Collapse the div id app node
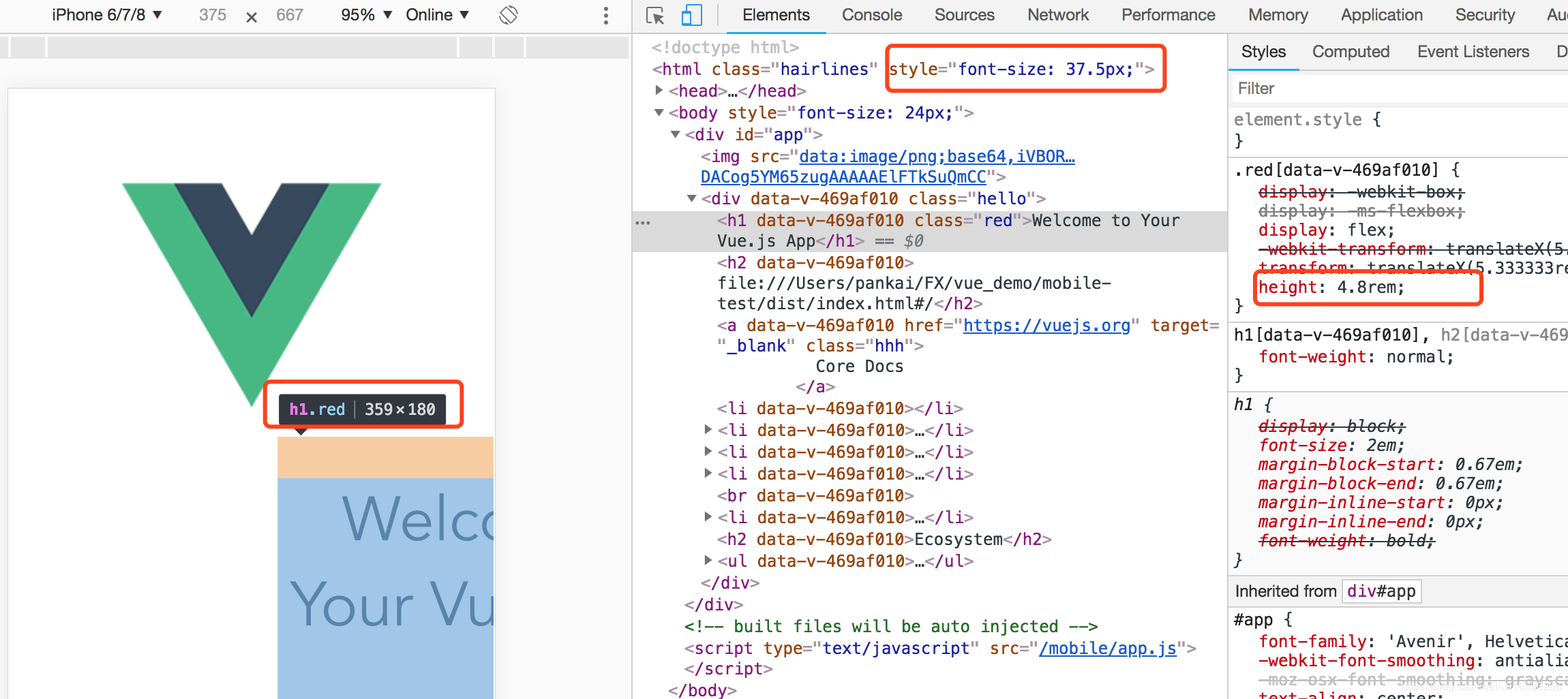 (676, 134)
